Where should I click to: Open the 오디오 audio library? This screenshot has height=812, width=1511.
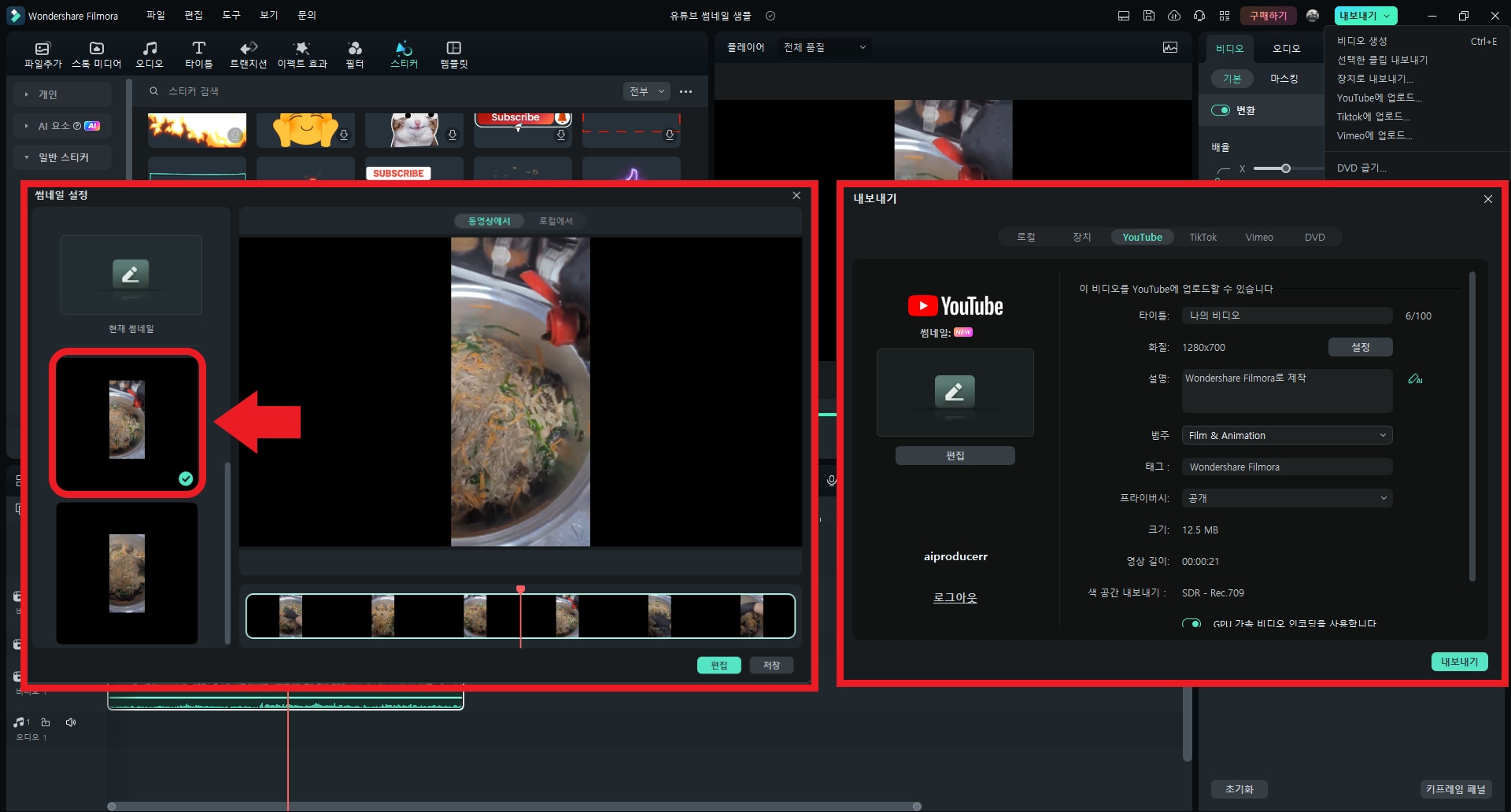tap(150, 55)
